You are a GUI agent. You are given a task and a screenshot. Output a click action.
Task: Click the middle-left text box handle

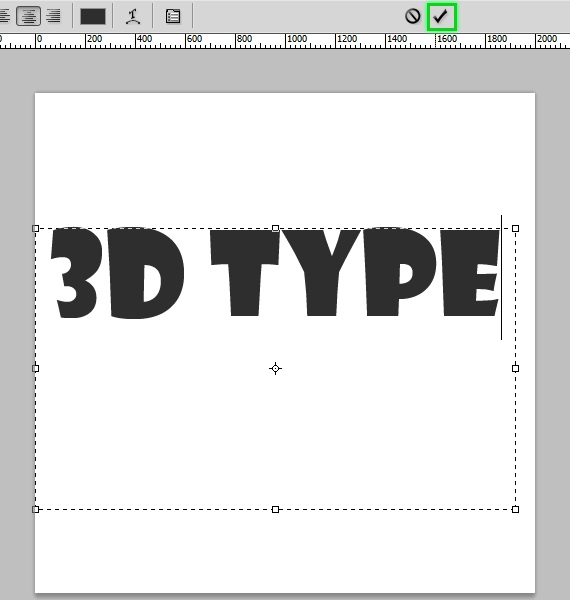coord(36,368)
